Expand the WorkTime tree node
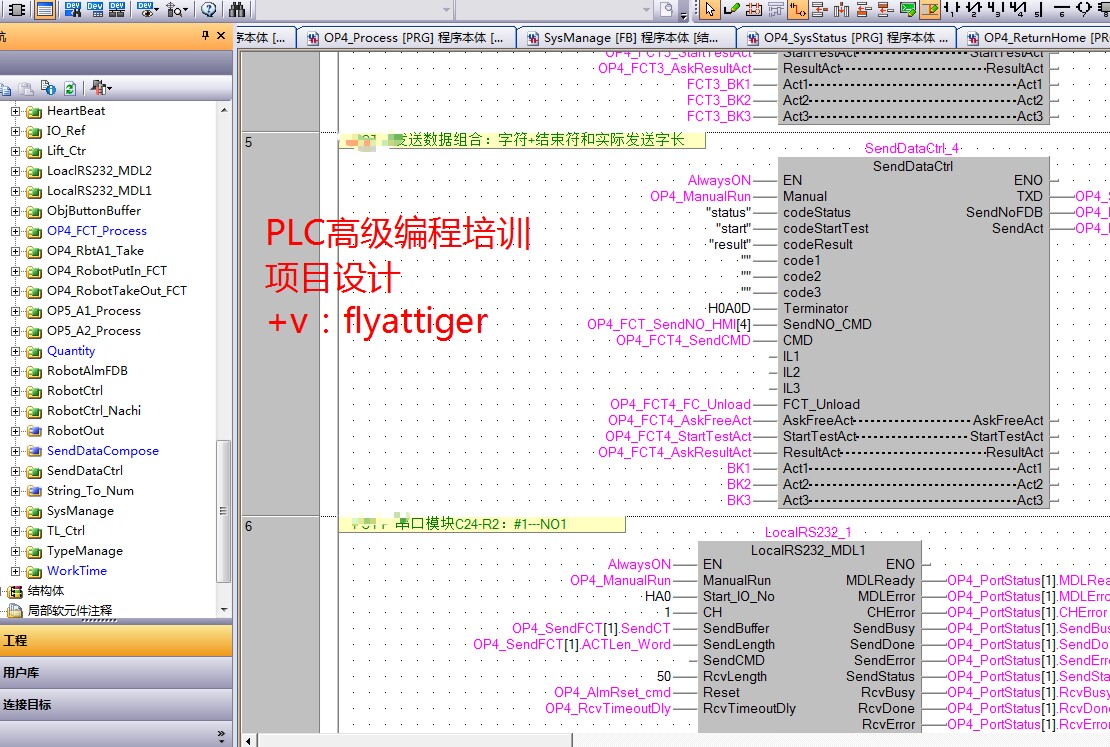1110x747 pixels. pos(16,571)
